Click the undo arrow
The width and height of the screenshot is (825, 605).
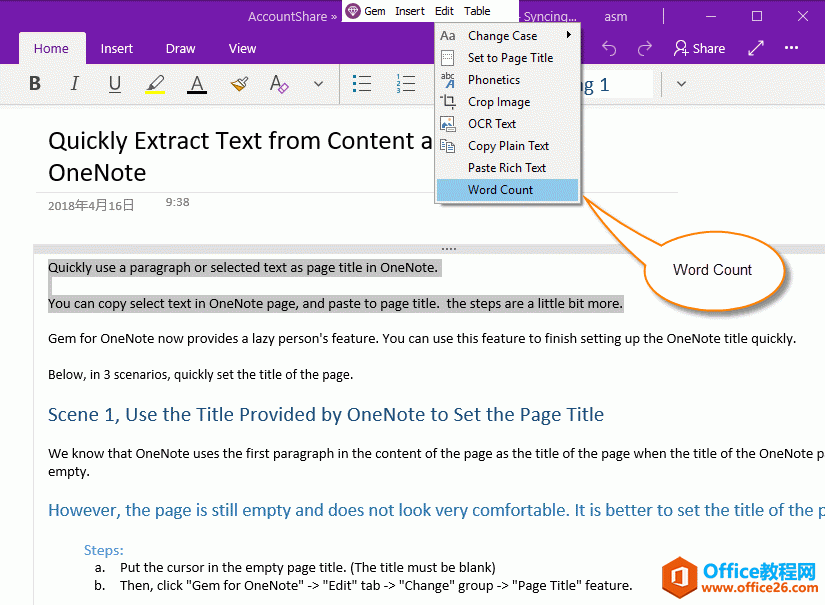609,48
